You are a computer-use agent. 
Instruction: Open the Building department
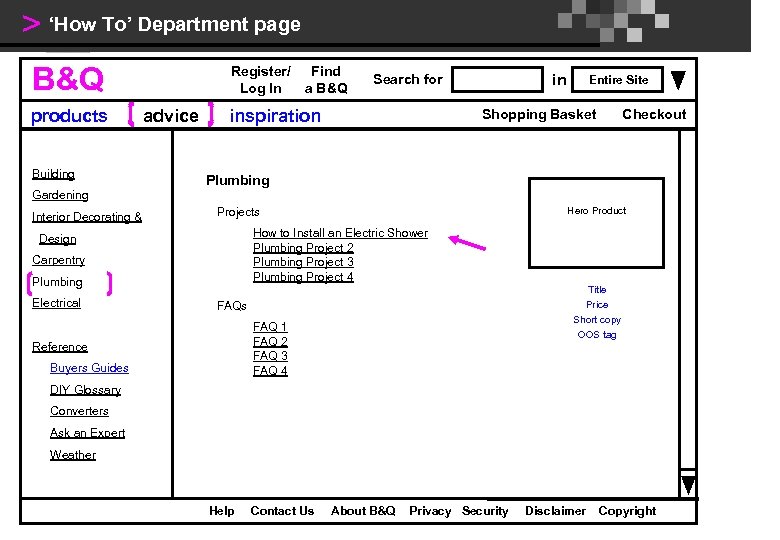53,174
